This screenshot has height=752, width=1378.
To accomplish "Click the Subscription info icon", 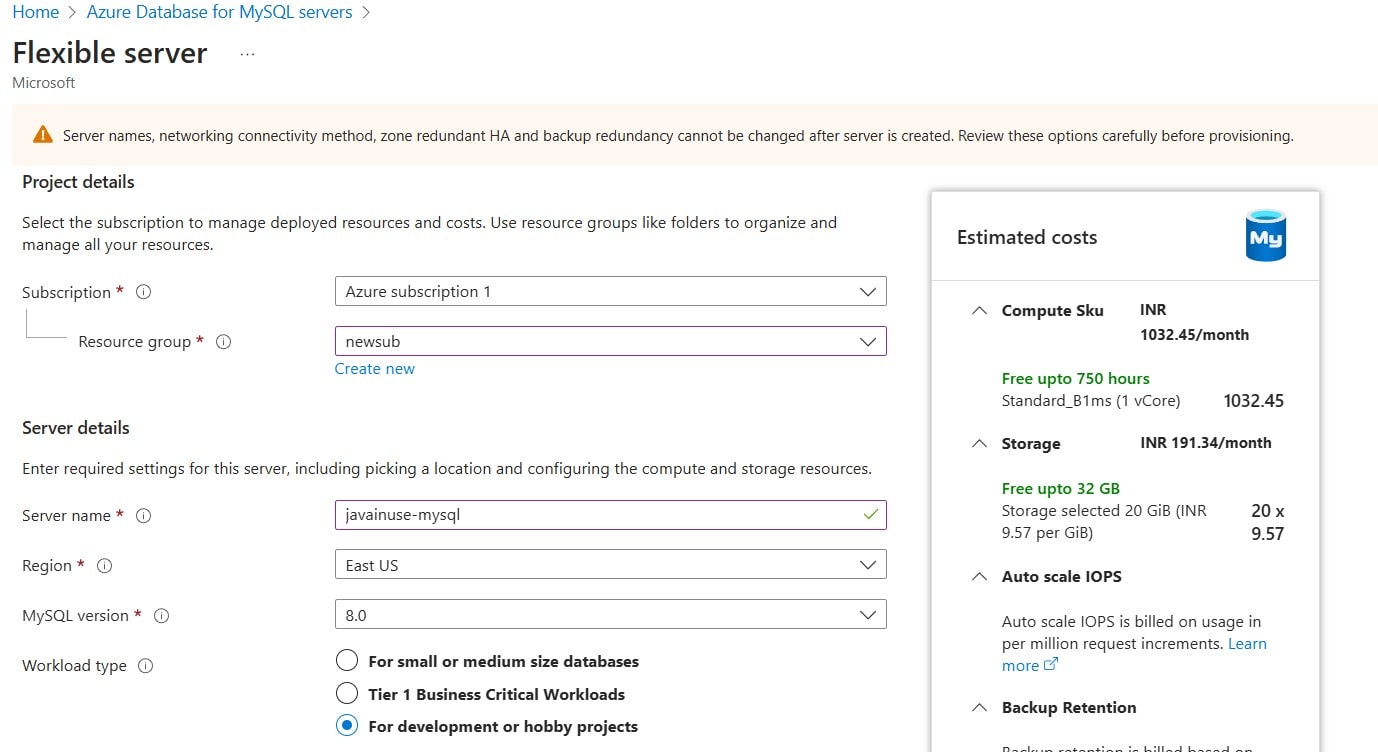I will 144,292.
